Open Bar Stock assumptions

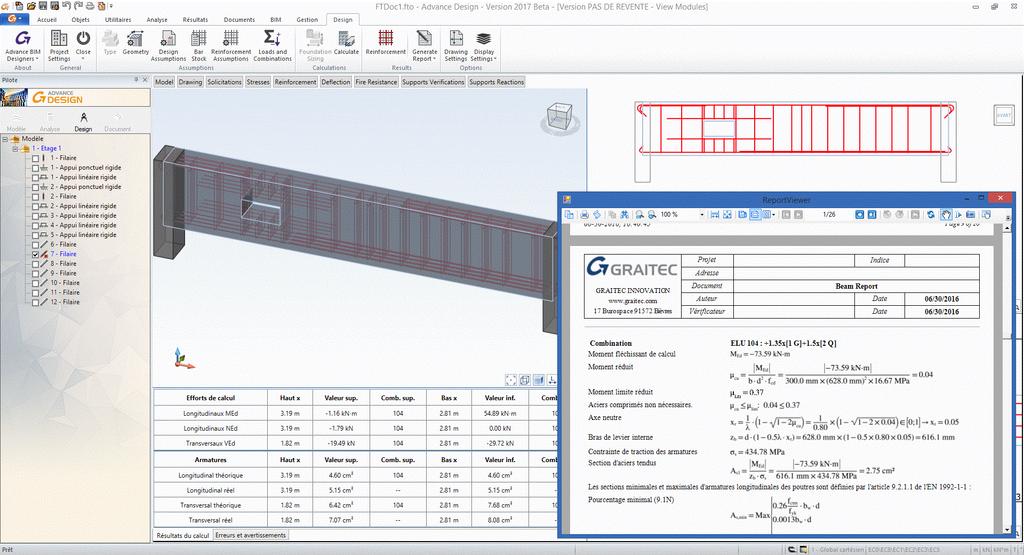[199, 46]
